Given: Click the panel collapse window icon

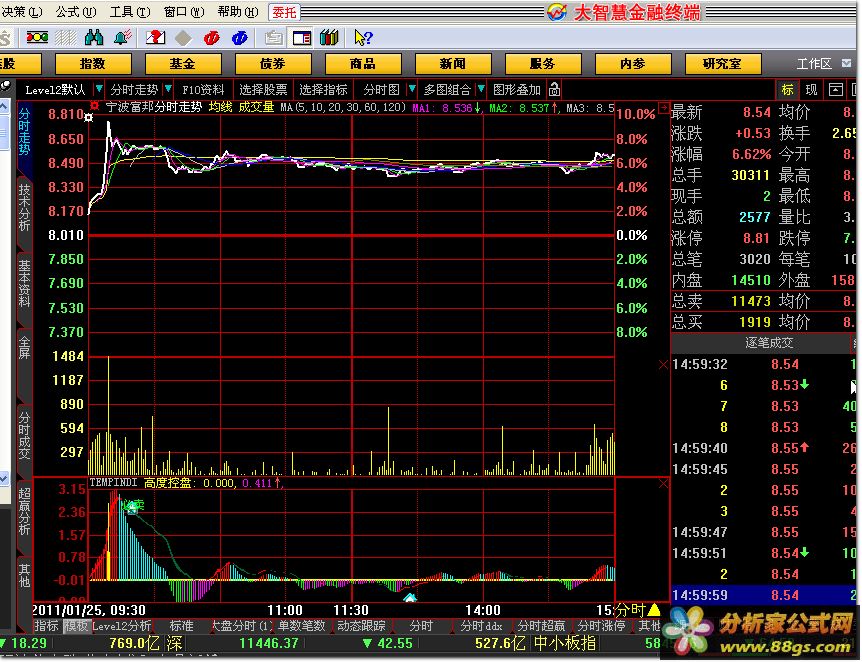Looking at the screenshot, I should click(x=836, y=89).
